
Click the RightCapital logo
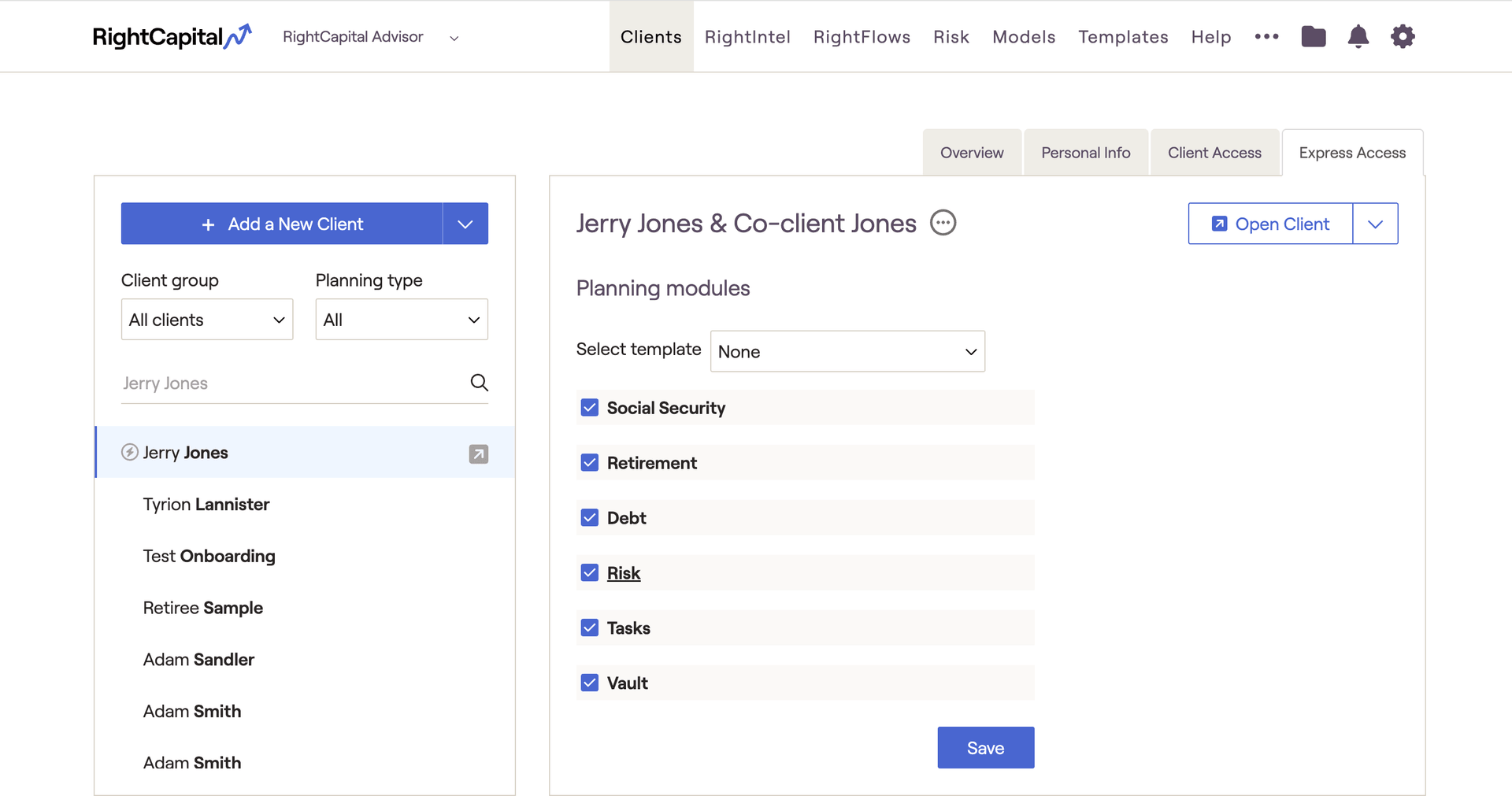[172, 37]
